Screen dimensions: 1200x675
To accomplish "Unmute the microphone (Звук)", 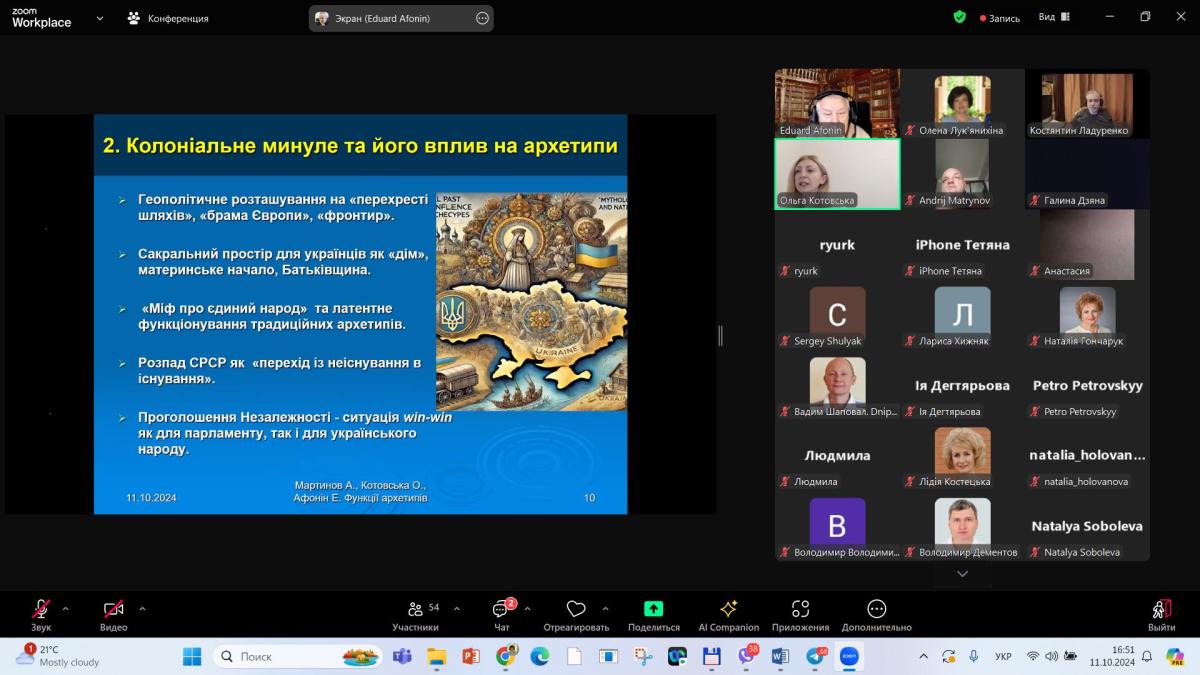I will (x=41, y=609).
